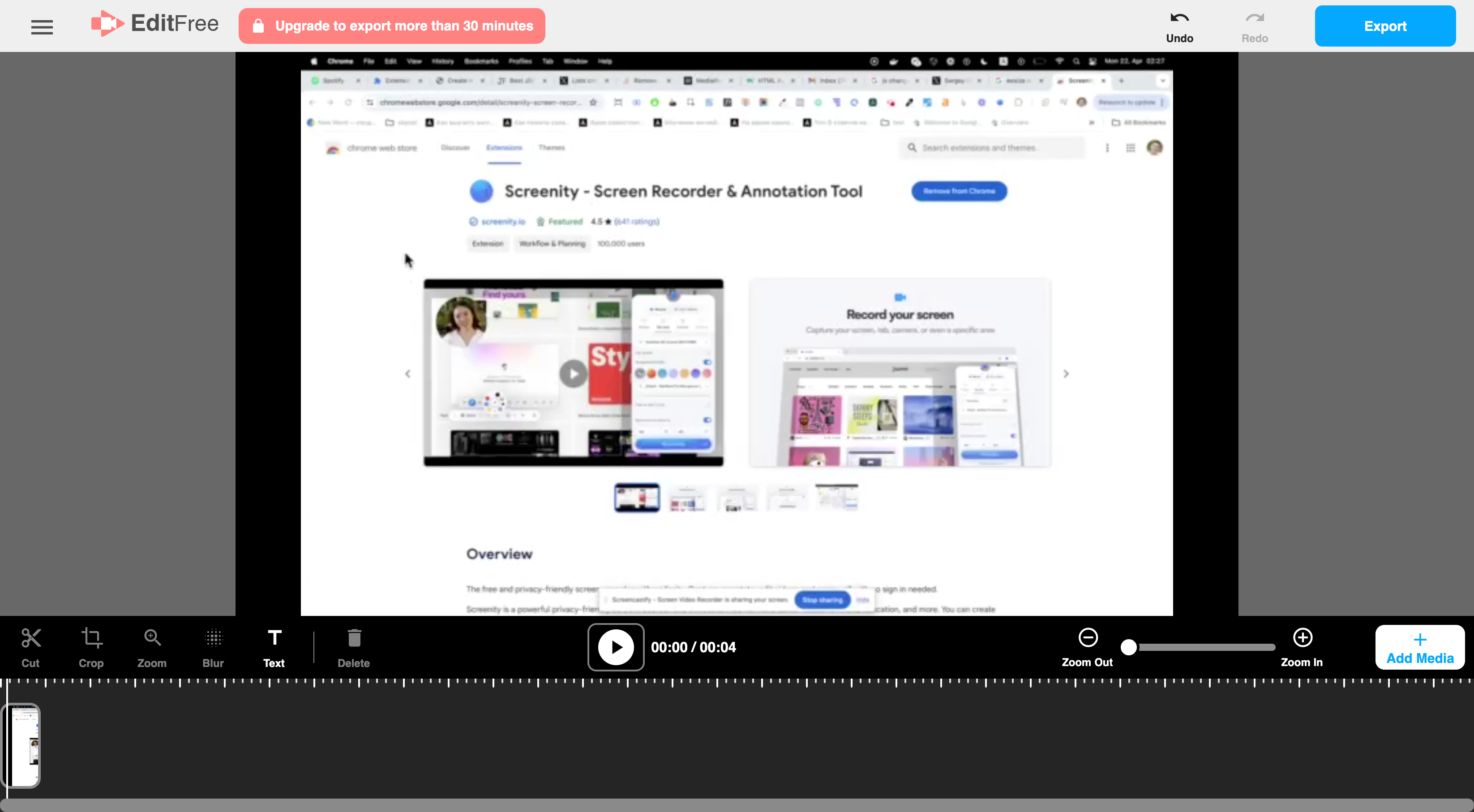Viewport: 1474px width, 812px height.
Task: Add Media to the project
Action: click(x=1420, y=647)
